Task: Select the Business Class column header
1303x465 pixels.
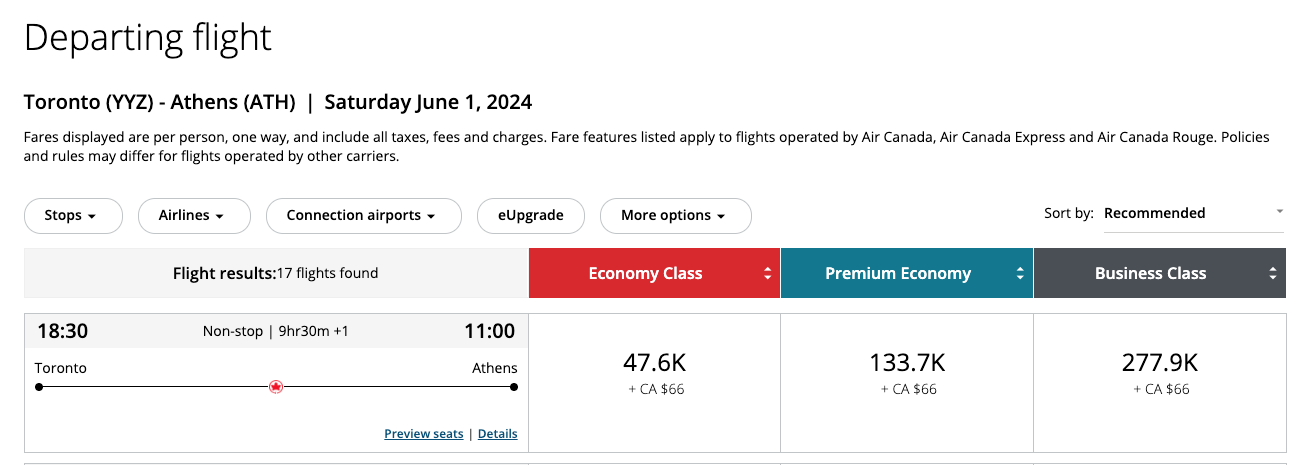Action: [x=1150, y=273]
